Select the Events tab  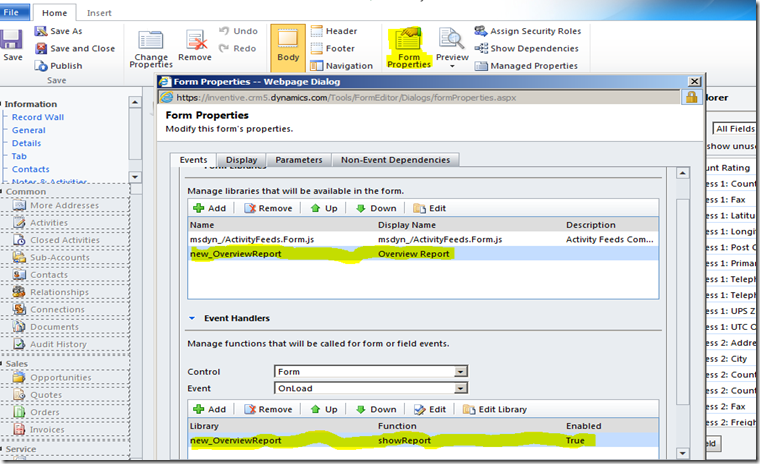pos(193,160)
